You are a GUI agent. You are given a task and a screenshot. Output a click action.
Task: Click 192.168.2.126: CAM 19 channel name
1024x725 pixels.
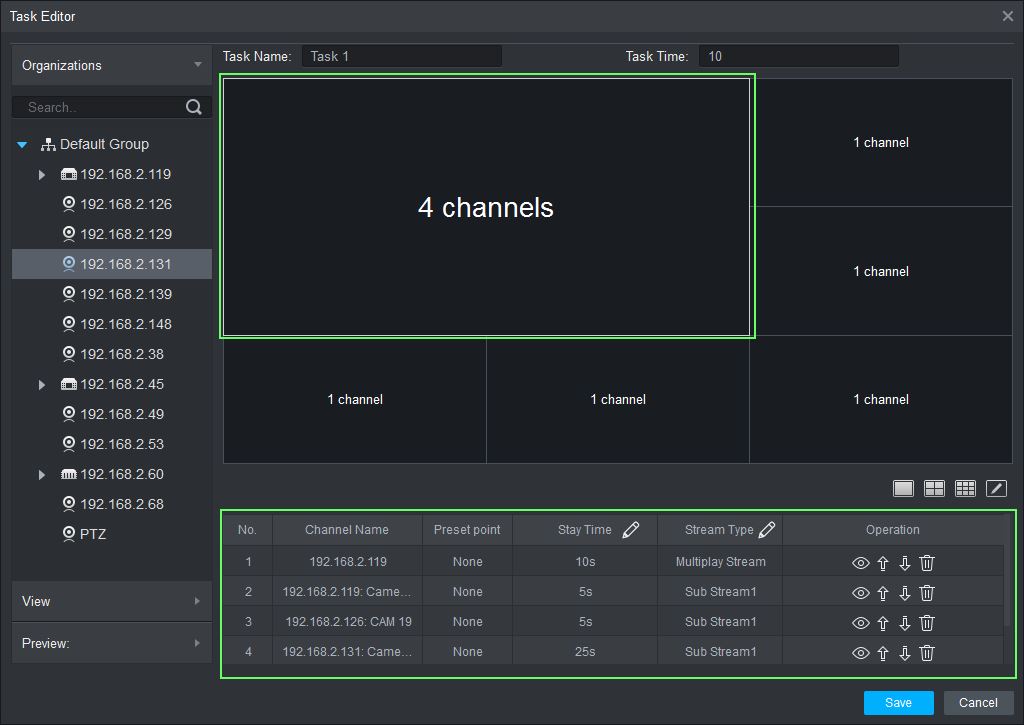pyautogui.click(x=348, y=622)
